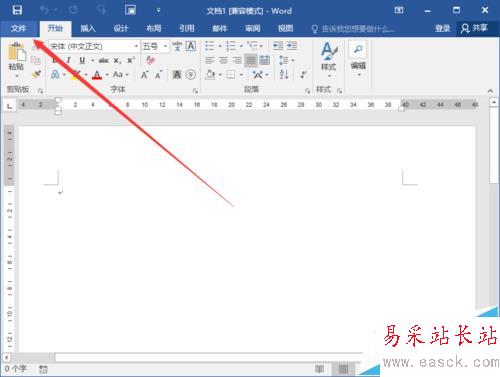Click the Paste clipboard icon
Screen dimensions: 500x377
16,52
